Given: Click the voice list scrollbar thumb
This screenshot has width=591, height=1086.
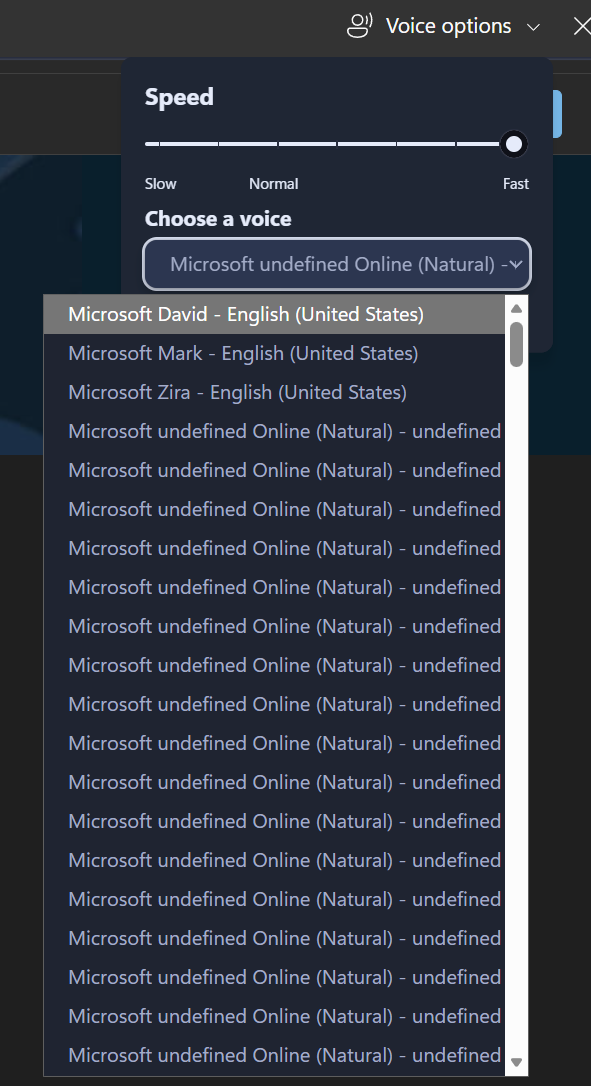Looking at the screenshot, I should [516, 344].
